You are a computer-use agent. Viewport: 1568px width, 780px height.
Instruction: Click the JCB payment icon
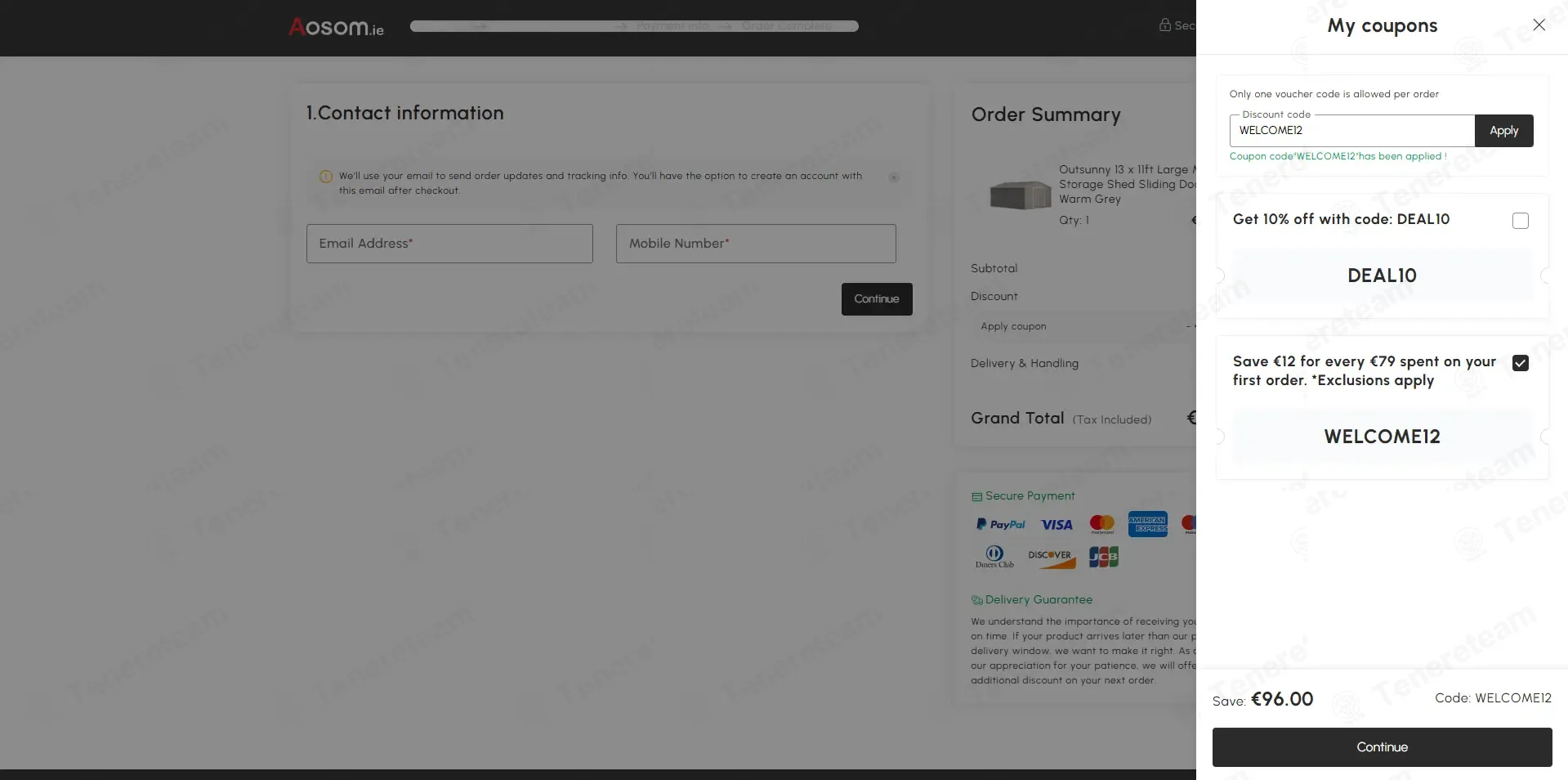click(x=1104, y=558)
